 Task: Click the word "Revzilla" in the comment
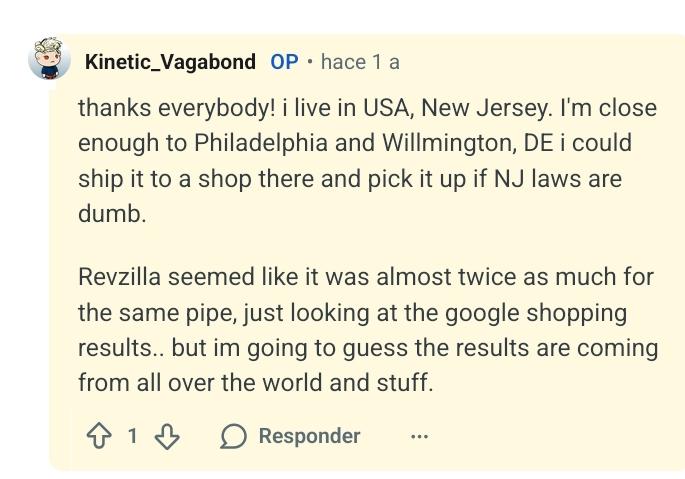coord(121,276)
